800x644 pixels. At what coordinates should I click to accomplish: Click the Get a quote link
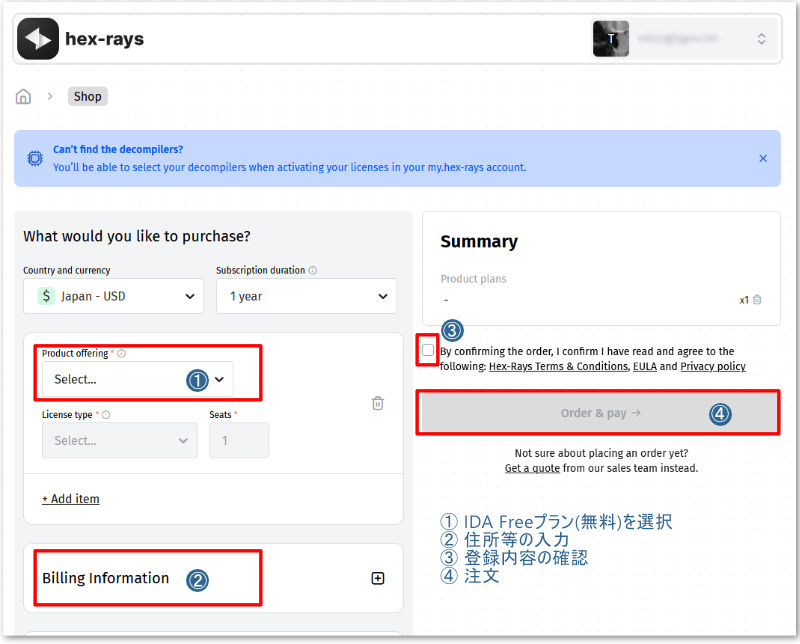point(532,468)
